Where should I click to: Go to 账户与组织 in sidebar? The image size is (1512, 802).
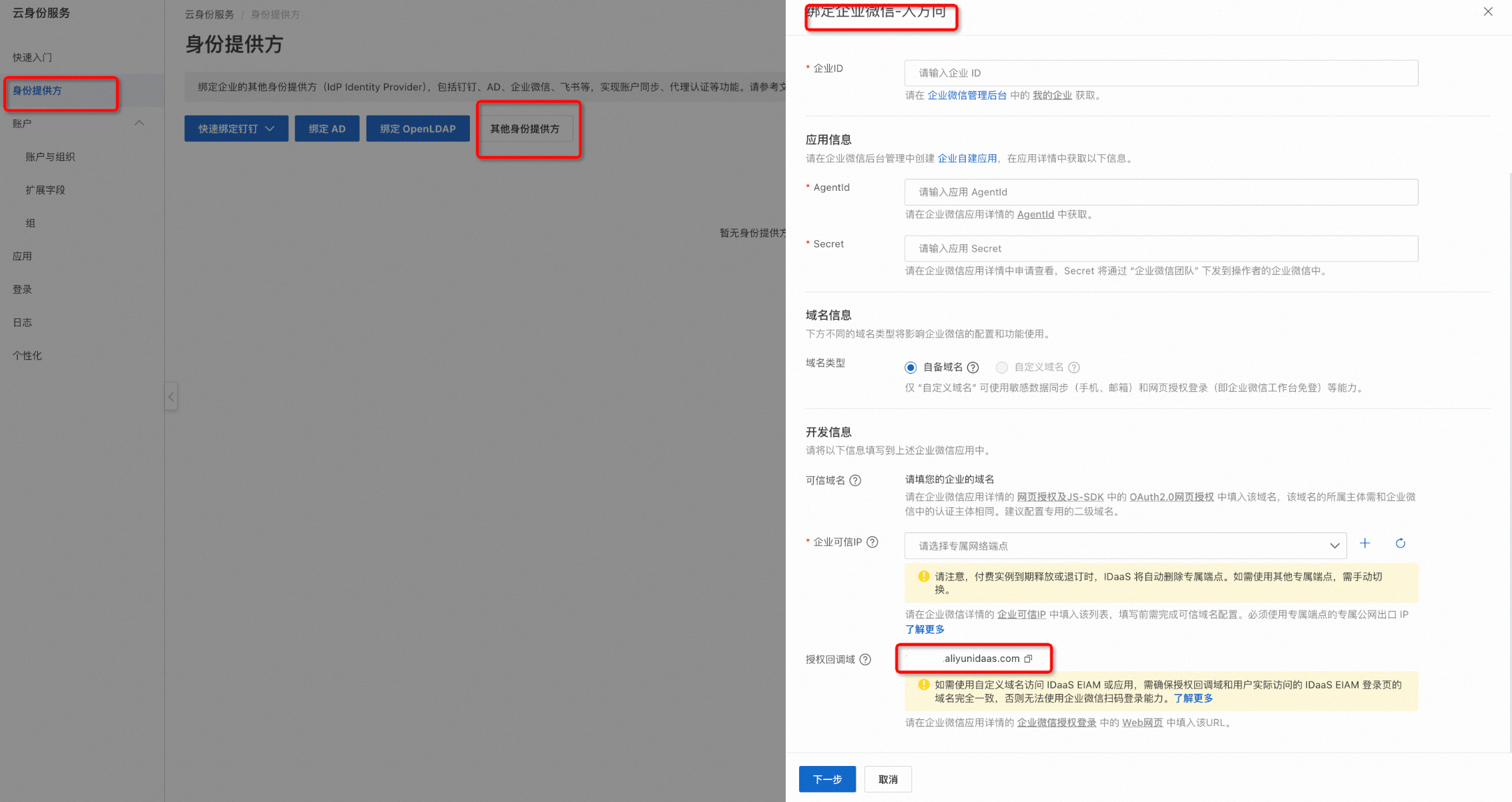tap(50, 157)
